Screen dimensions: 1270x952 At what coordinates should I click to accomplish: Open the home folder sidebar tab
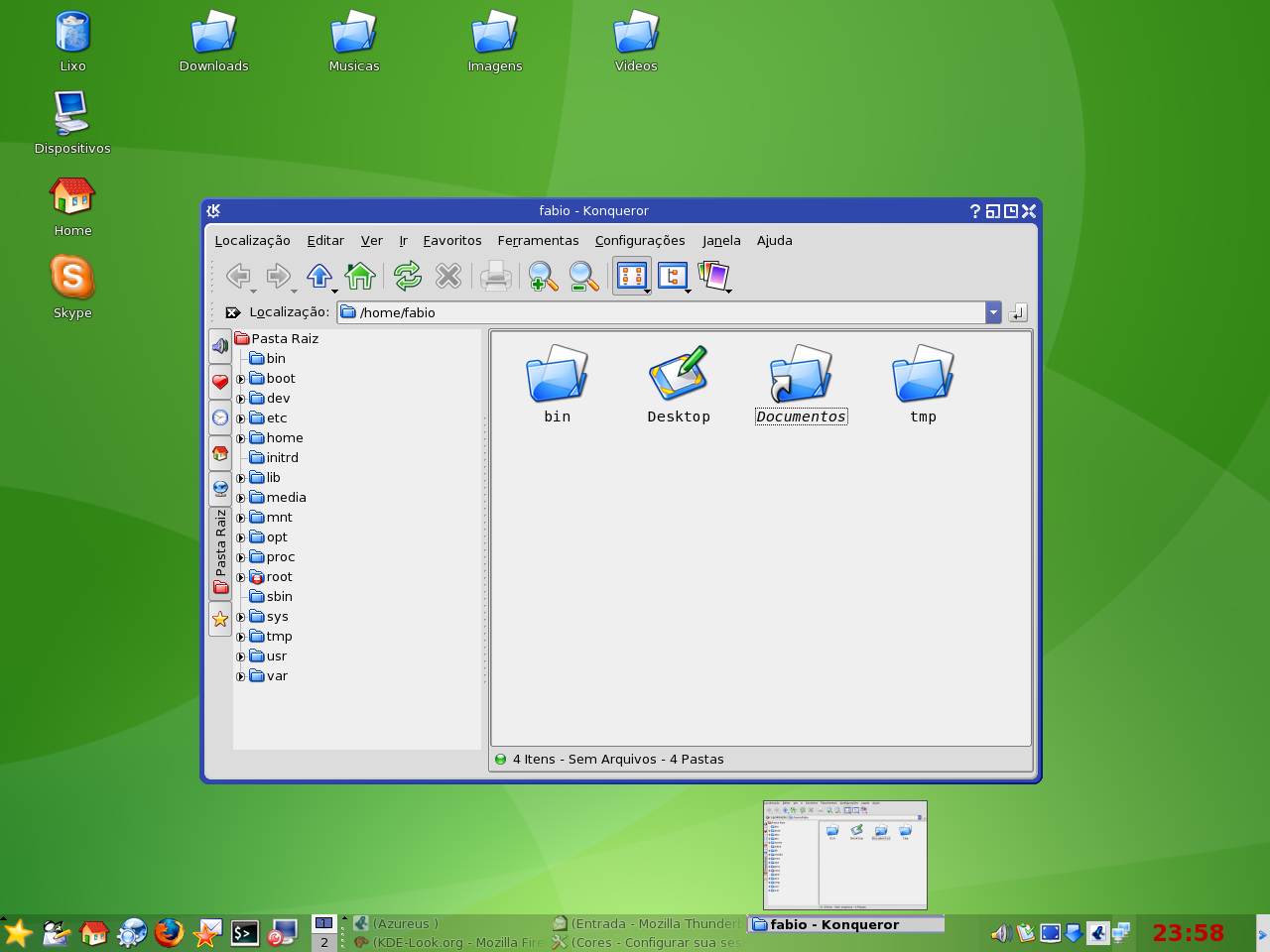point(220,453)
